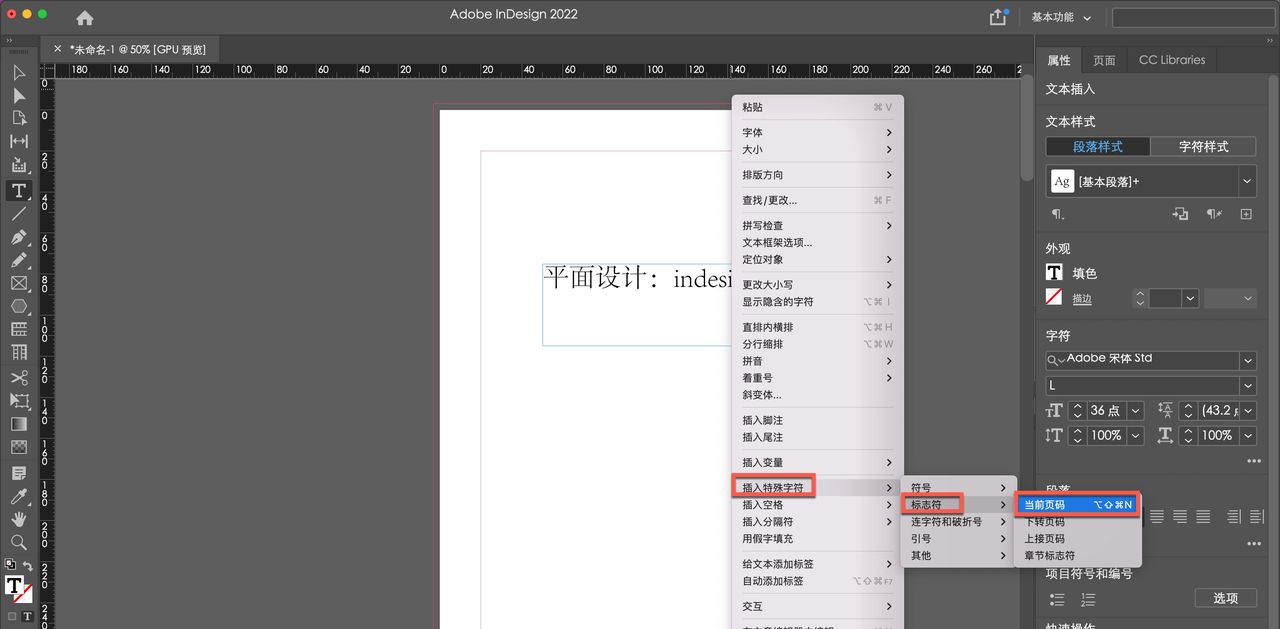Enable bulleted list formatting
This screenshot has width=1280, height=629.
[1056, 599]
